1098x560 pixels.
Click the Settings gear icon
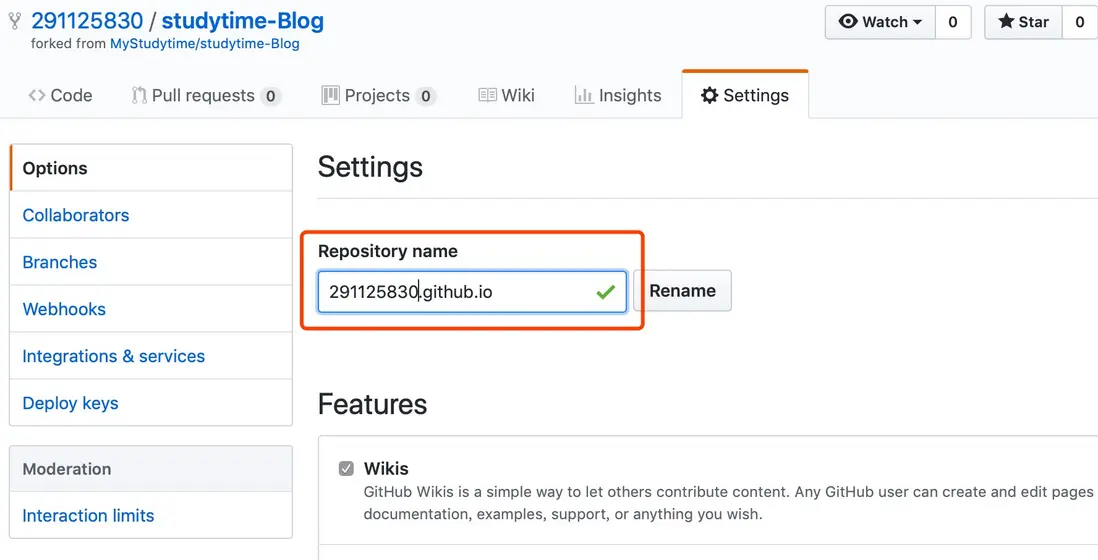709,95
